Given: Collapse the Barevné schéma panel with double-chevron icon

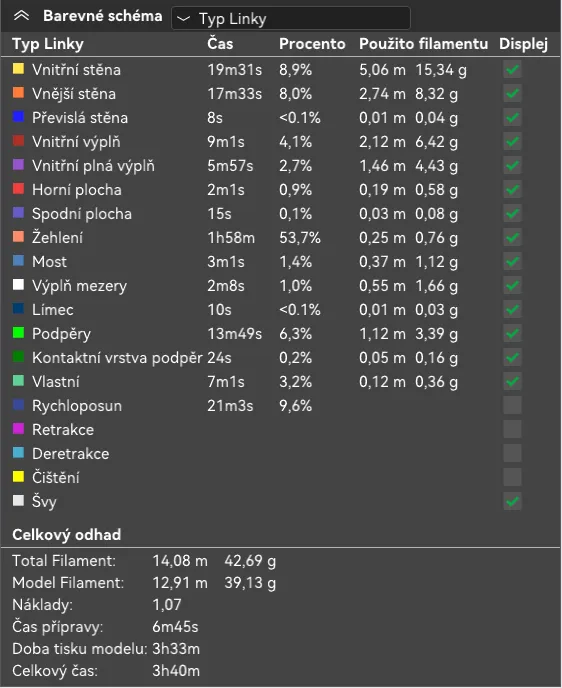Looking at the screenshot, I should point(21,16).
